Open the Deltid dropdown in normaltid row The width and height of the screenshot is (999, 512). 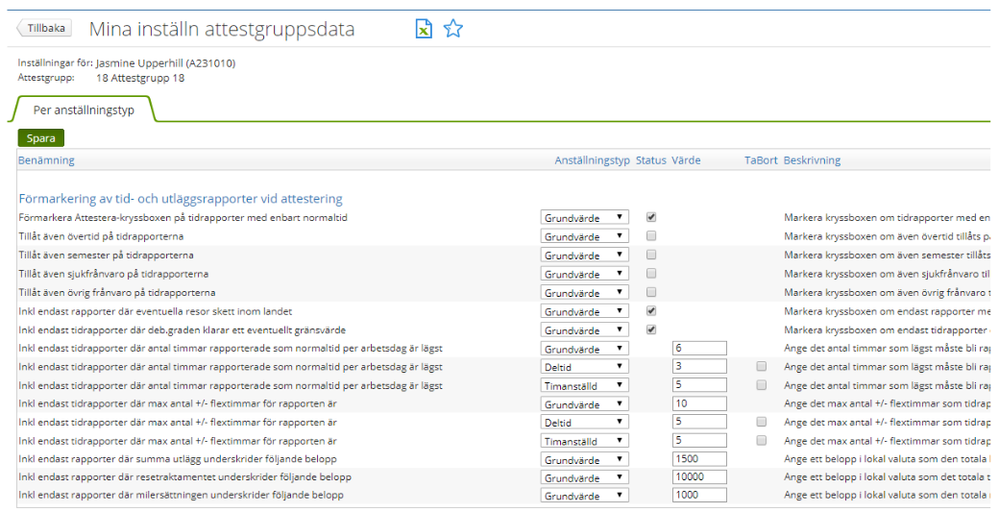coord(585,367)
